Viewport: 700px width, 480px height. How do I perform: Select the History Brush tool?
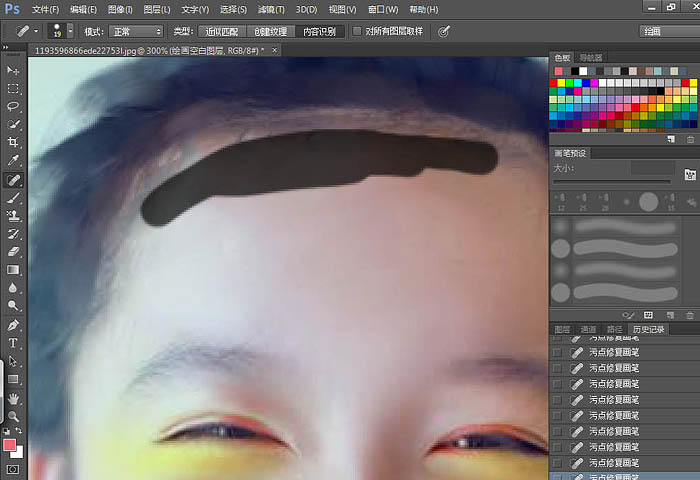13,234
